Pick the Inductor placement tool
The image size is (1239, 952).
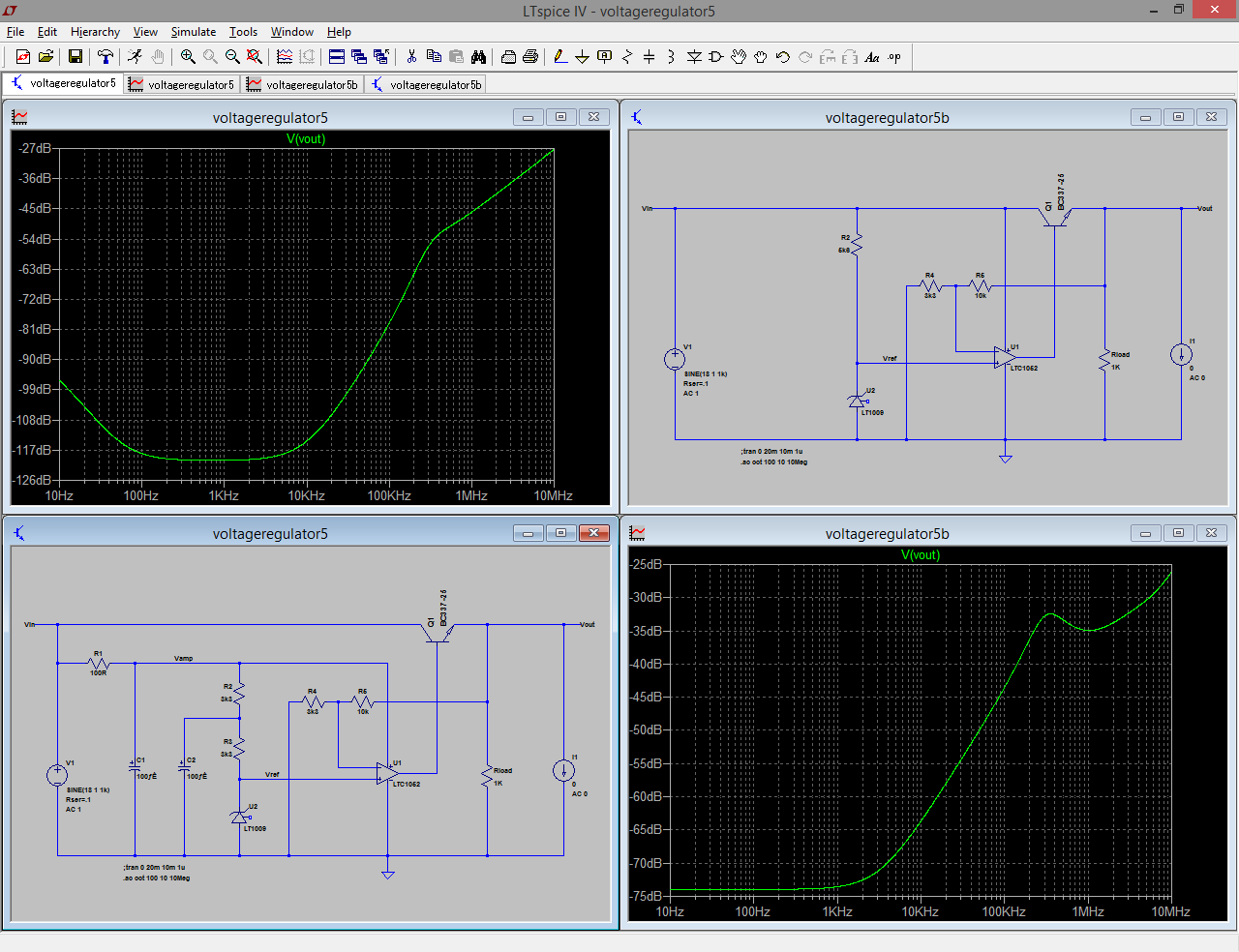click(671, 57)
